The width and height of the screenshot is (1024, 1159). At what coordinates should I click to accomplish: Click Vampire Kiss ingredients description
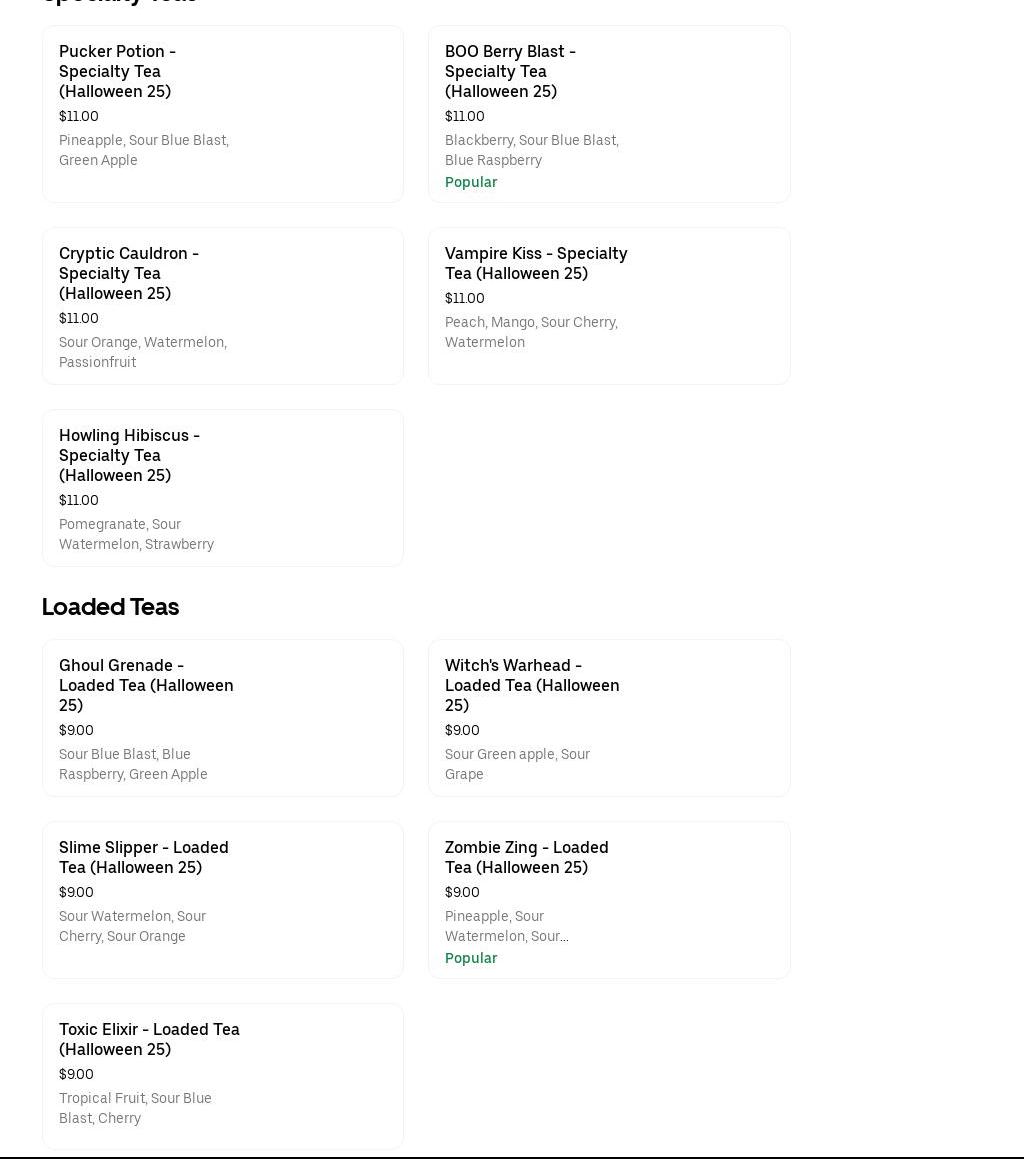(532, 332)
